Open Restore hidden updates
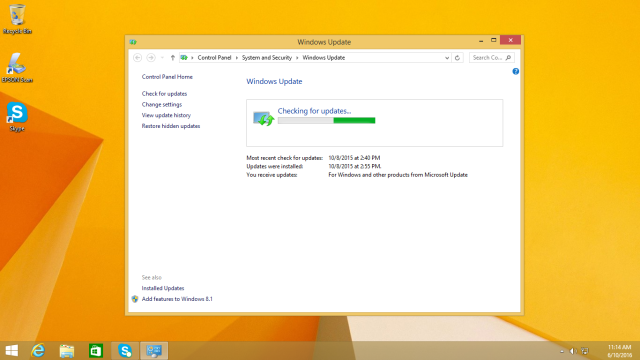Image resolution: width=640 pixels, height=360 pixels. click(171, 126)
